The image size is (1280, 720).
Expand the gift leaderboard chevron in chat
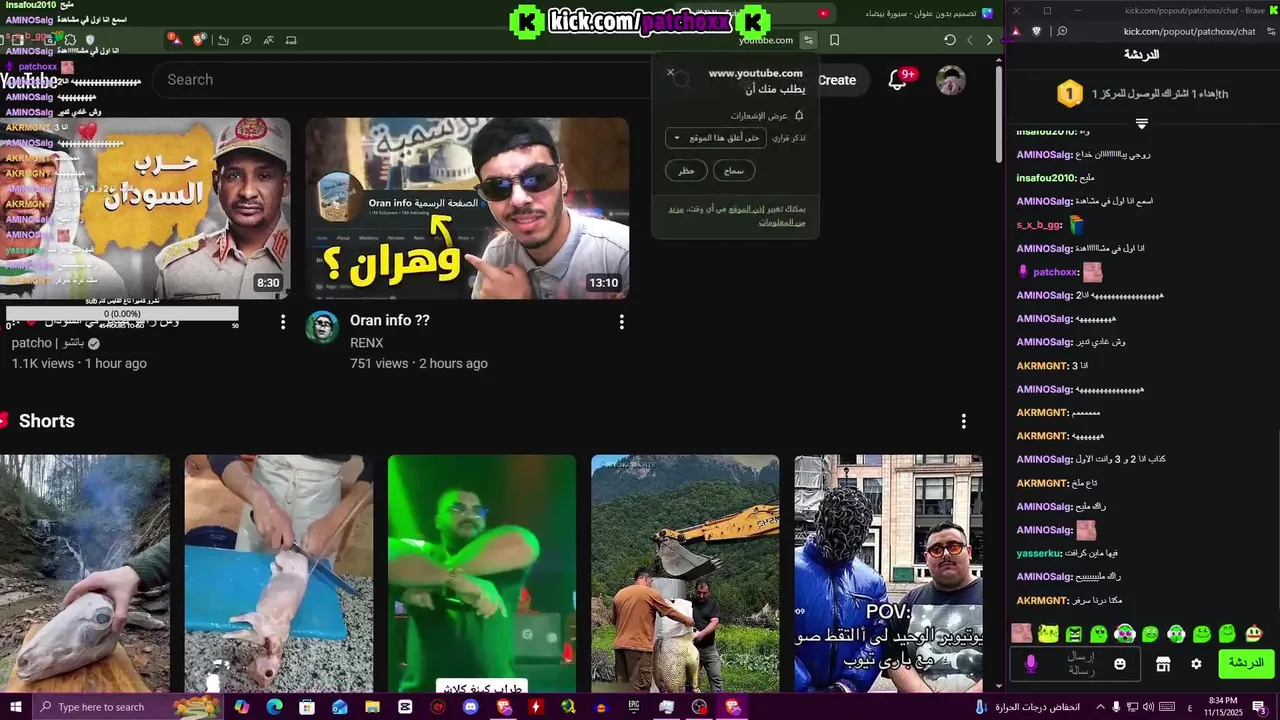coord(1141,124)
